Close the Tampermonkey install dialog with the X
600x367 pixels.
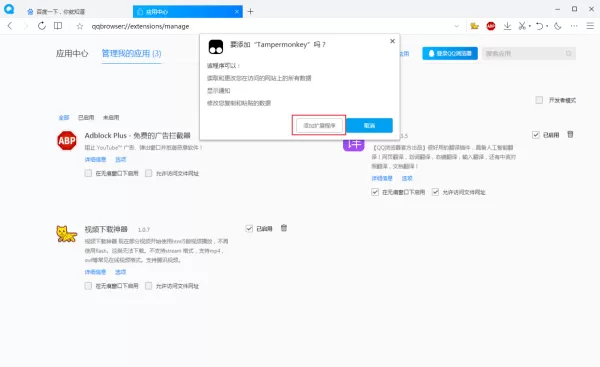392,41
